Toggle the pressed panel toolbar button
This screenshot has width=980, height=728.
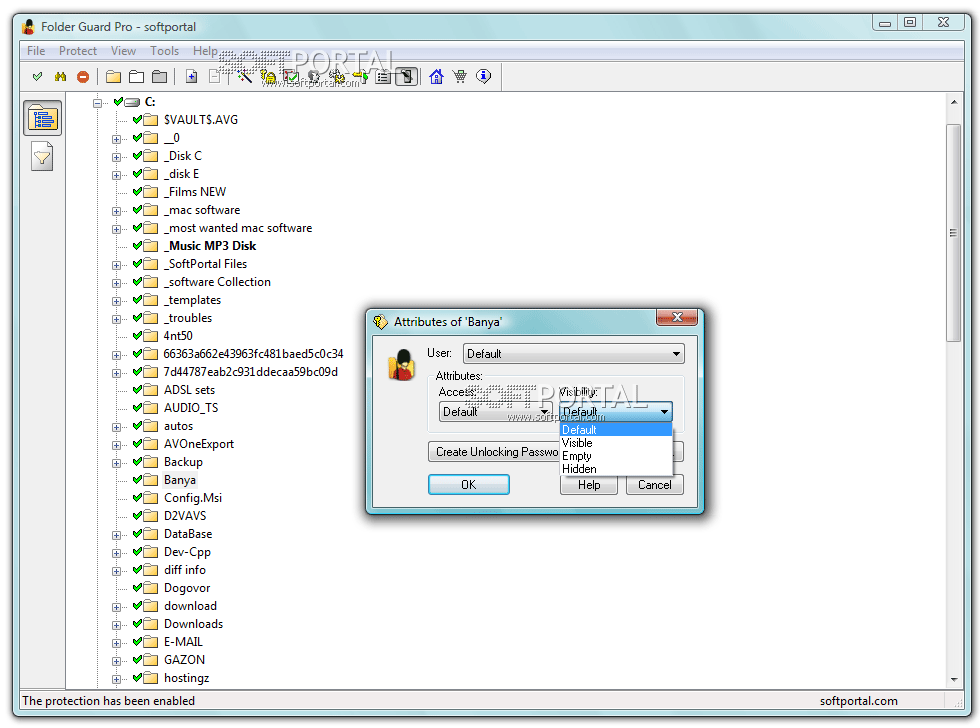(x=406, y=77)
